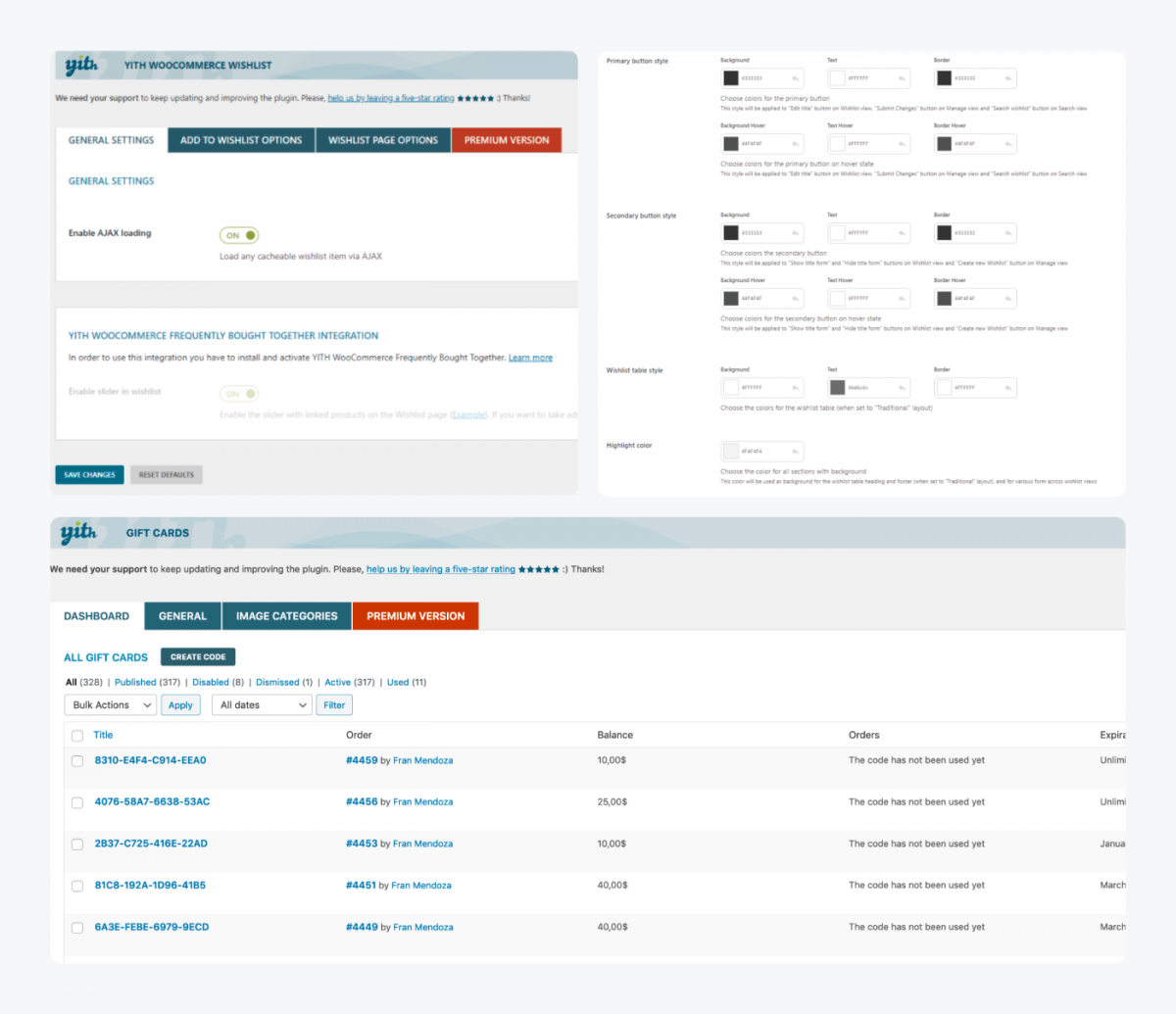Select the Wishlist General Settings tab

pos(111,140)
